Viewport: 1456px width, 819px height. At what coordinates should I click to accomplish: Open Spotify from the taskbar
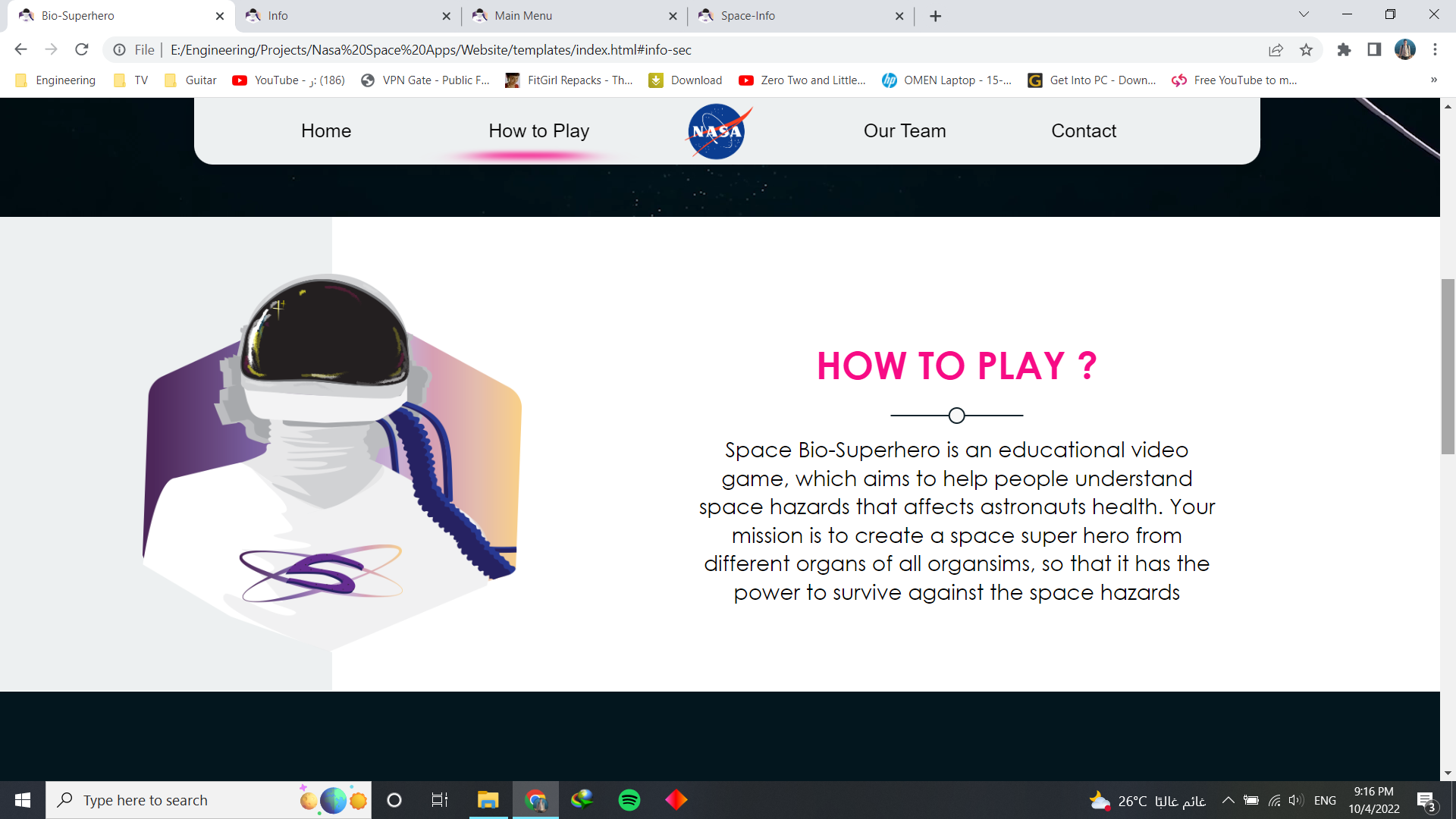click(x=629, y=800)
